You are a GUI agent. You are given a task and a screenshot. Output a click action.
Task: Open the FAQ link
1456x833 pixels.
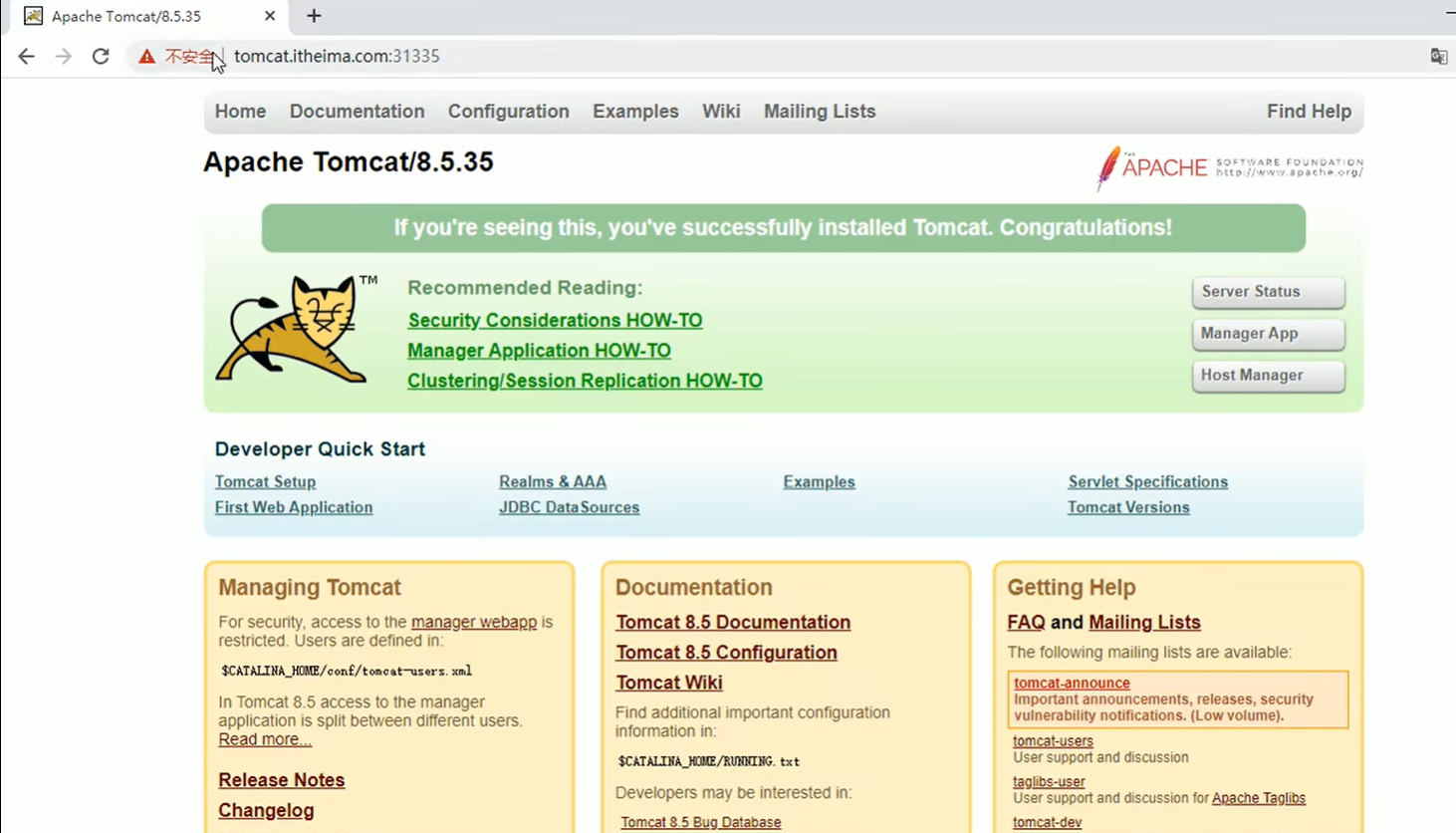point(1026,623)
